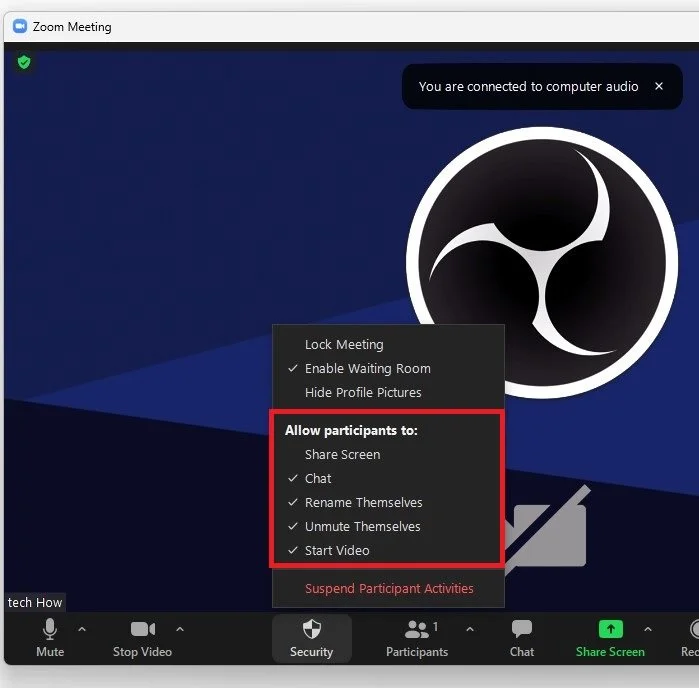Toggle the Chat permission in the menu
Image resolution: width=699 pixels, height=688 pixels.
pyautogui.click(x=388, y=478)
